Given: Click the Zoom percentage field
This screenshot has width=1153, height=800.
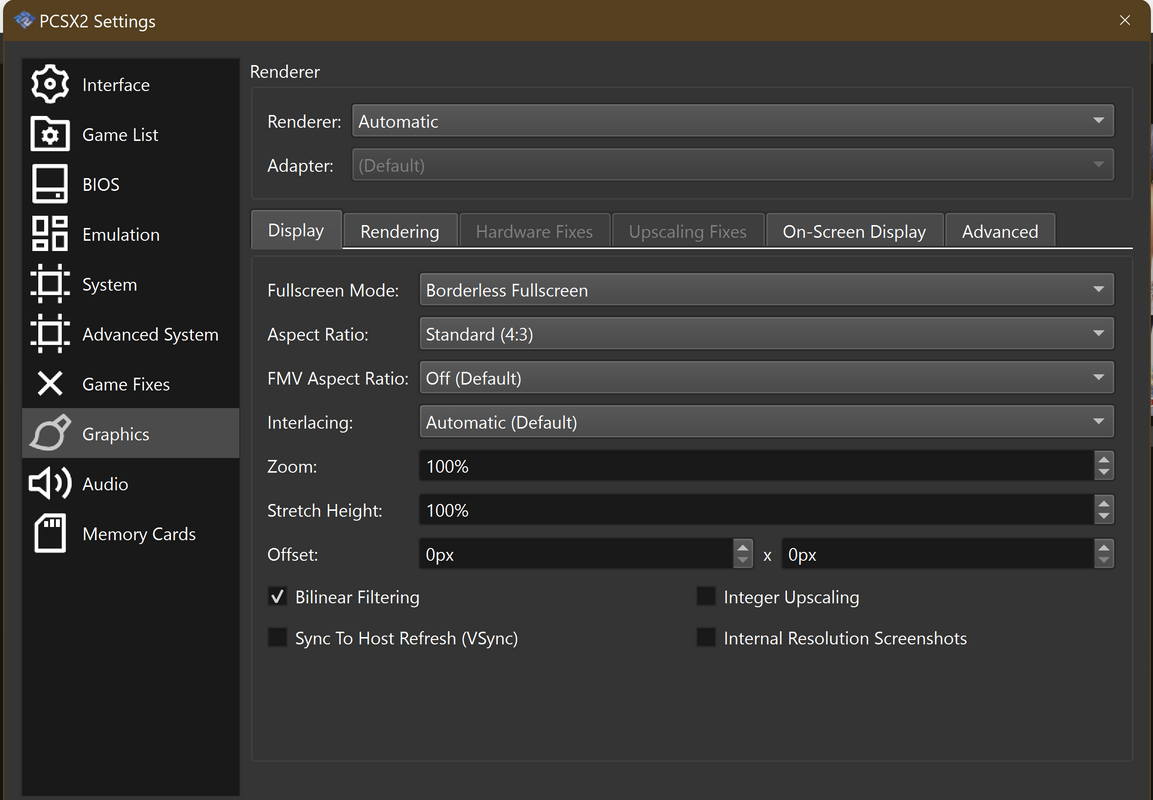Looking at the screenshot, I should point(755,467).
